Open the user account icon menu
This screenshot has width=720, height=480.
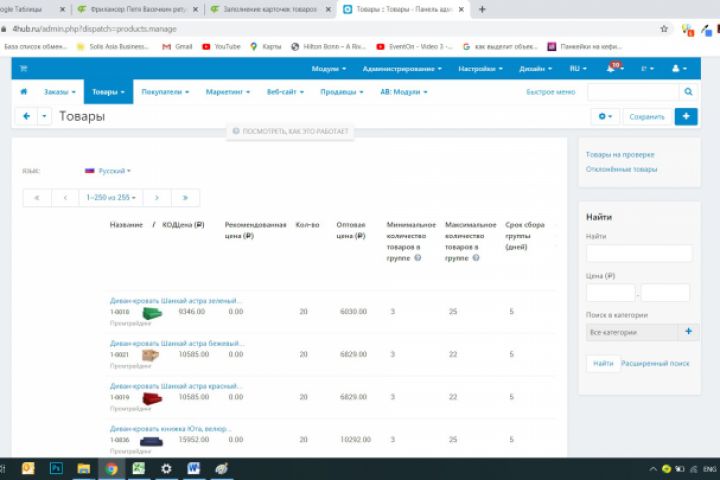pyautogui.click(x=679, y=68)
